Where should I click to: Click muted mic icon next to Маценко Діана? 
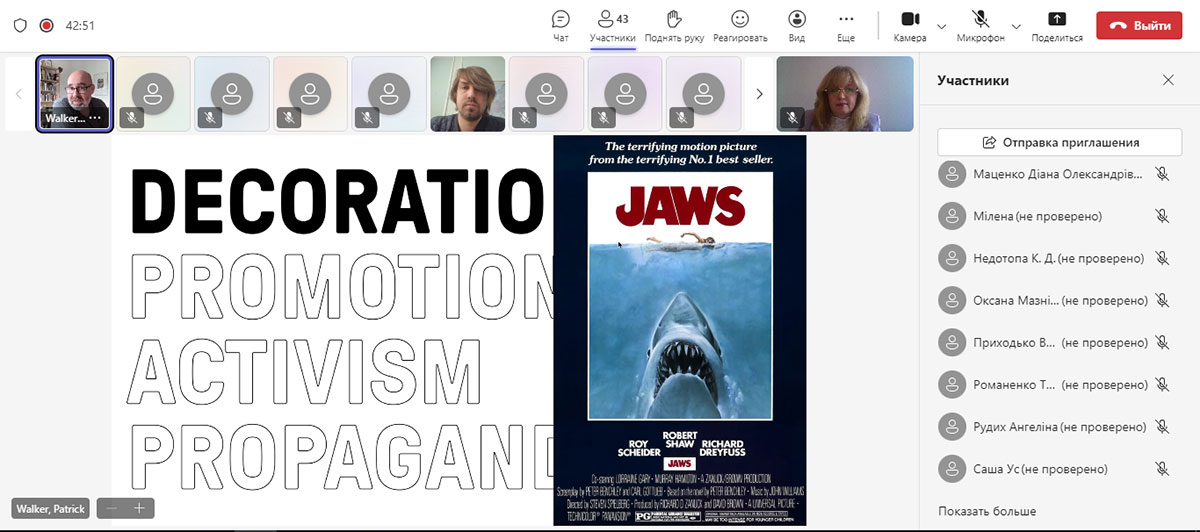pyautogui.click(x=1162, y=174)
